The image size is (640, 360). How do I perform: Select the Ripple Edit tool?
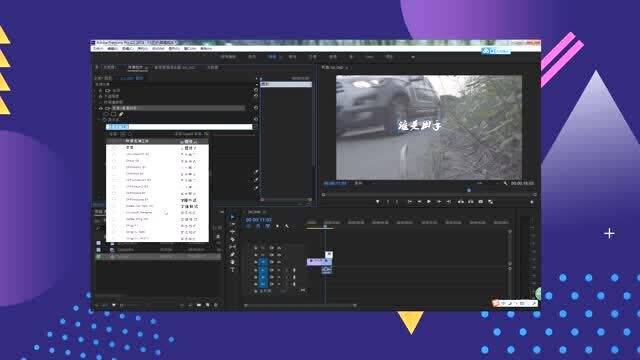pos(233,231)
